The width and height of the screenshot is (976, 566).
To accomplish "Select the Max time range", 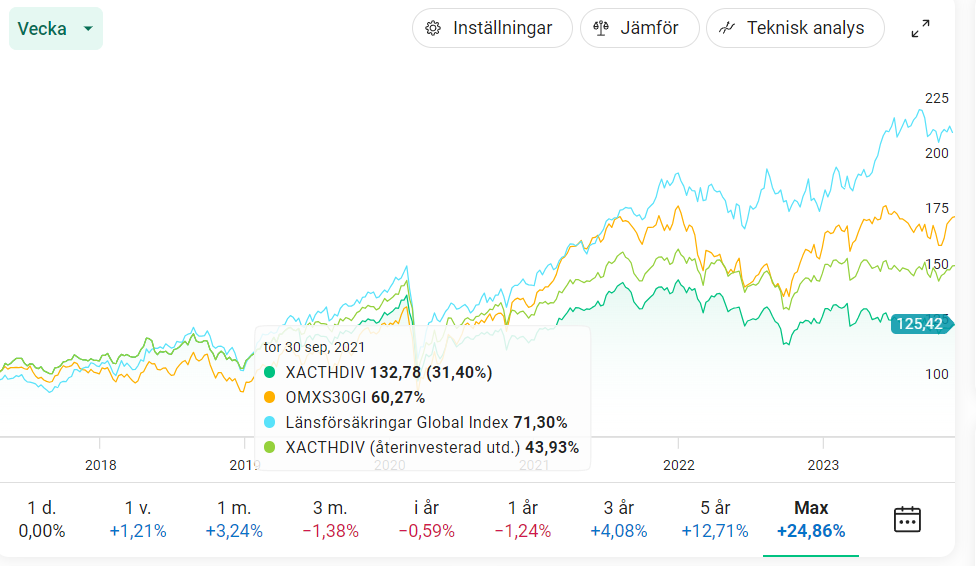I will [x=810, y=519].
